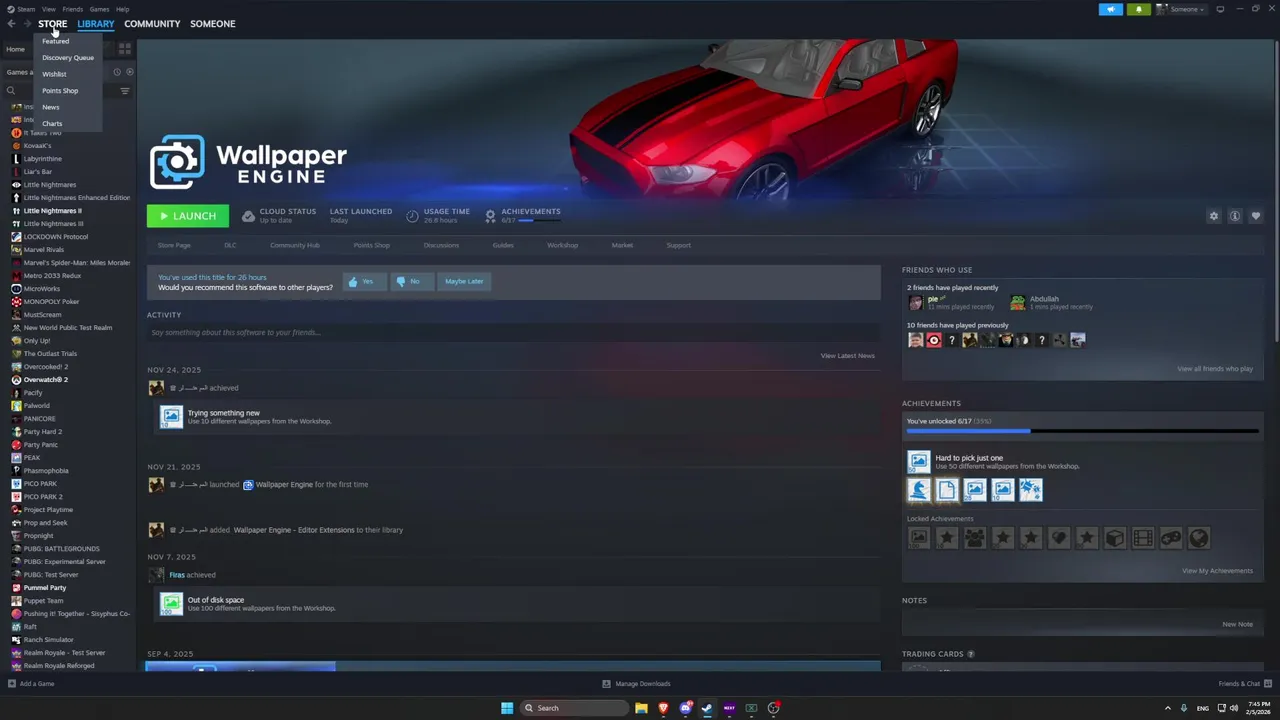Open the green notifications bell
This screenshot has width=1280, height=720.
tap(1139, 9)
